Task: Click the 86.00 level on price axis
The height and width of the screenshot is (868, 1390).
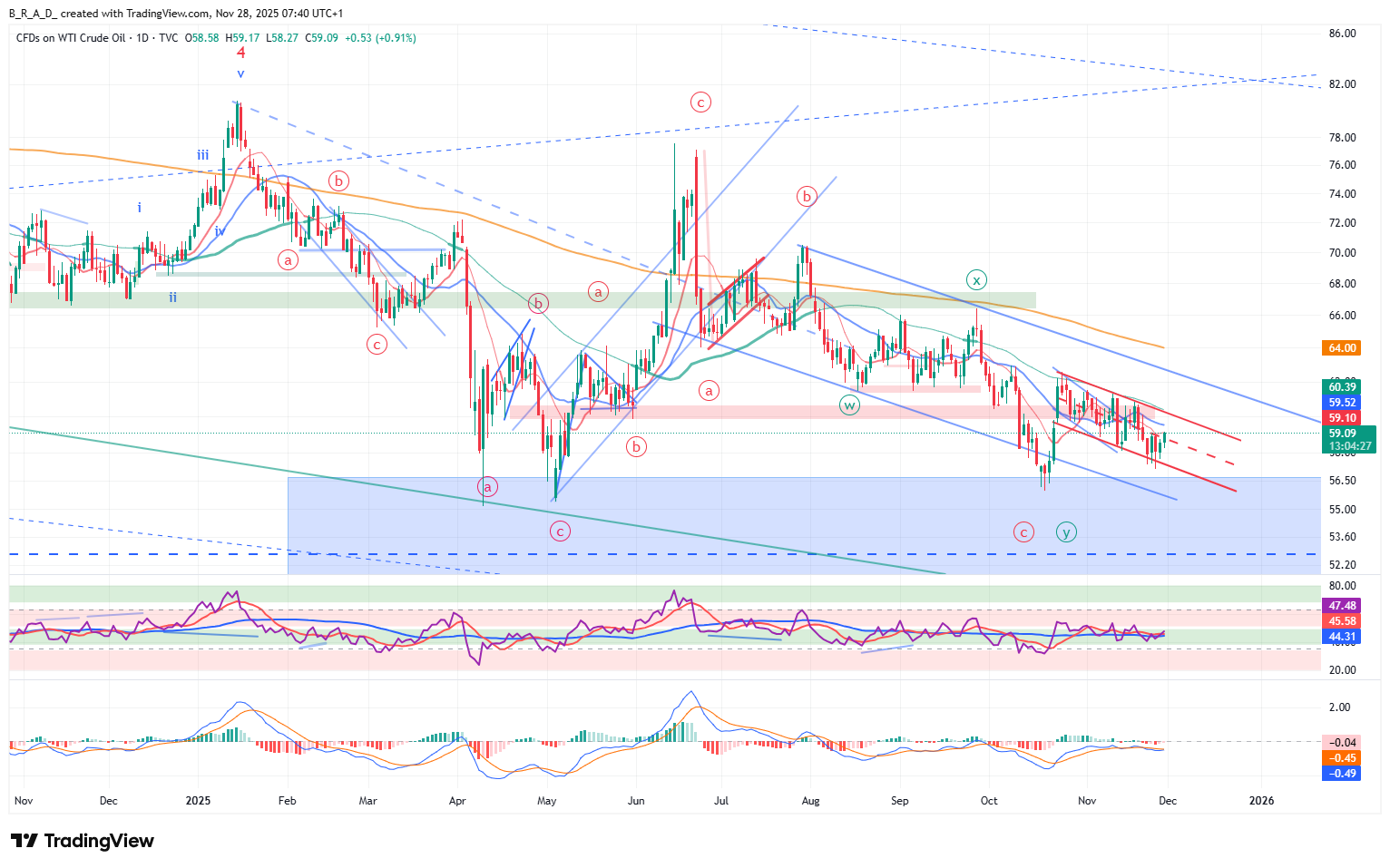Action: 1342,34
